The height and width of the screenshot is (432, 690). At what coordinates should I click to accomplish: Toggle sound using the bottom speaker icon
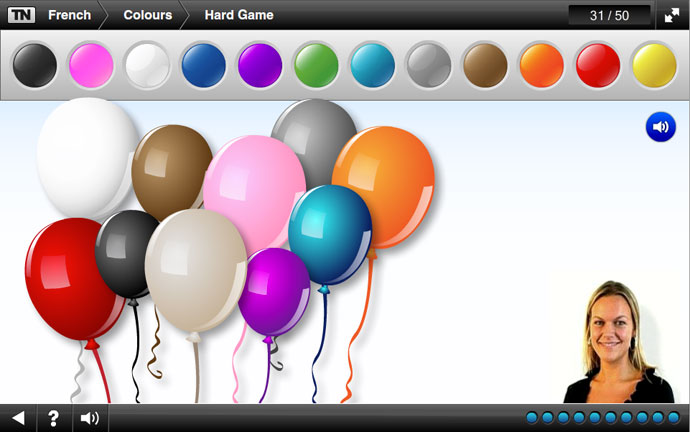[90, 418]
